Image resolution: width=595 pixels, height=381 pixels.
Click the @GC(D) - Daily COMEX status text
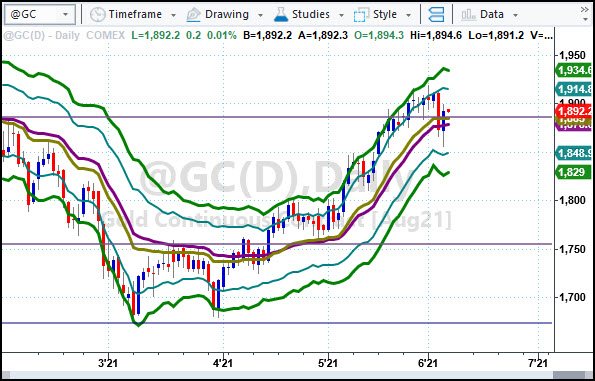(64, 36)
